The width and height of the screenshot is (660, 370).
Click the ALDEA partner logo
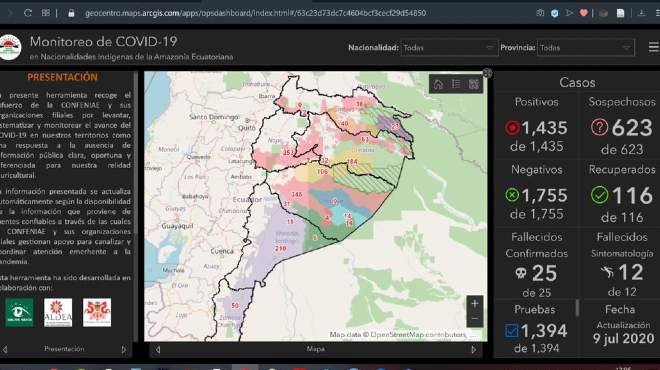58,313
